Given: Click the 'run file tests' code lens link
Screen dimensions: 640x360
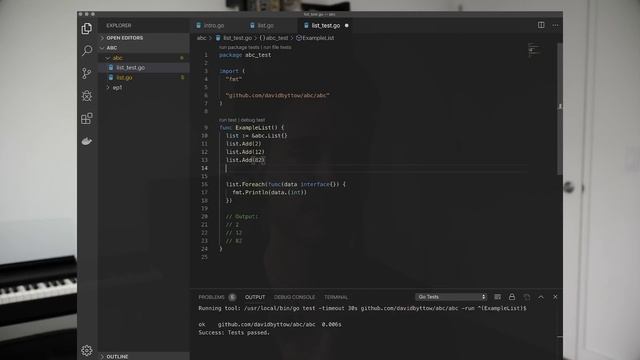Looking at the screenshot, I should coord(277,47).
